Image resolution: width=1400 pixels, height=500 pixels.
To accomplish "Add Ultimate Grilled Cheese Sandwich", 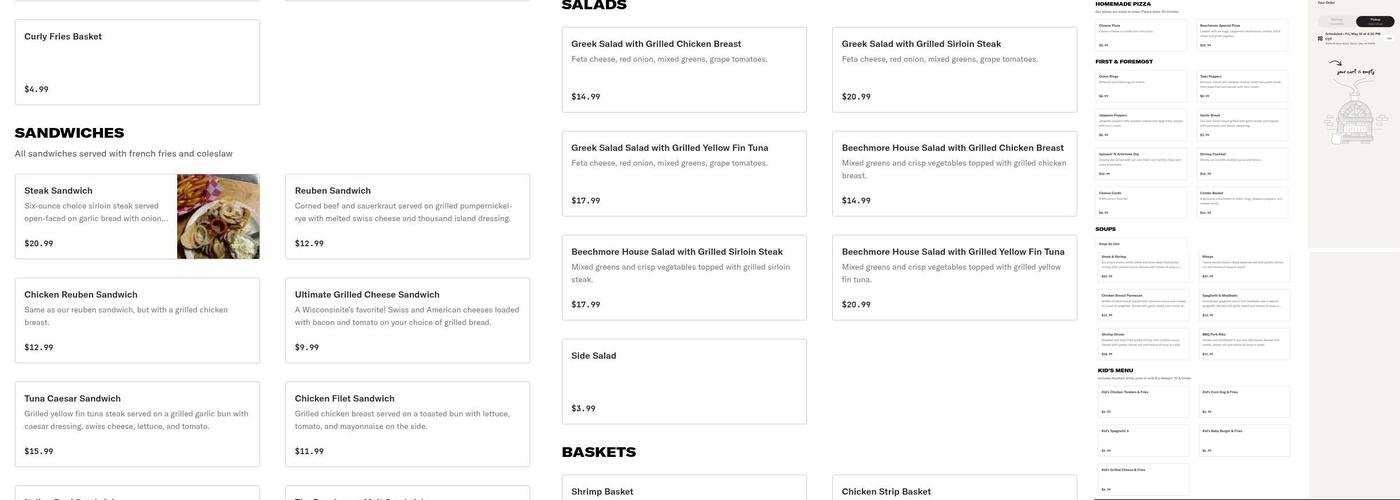I will click(x=407, y=320).
